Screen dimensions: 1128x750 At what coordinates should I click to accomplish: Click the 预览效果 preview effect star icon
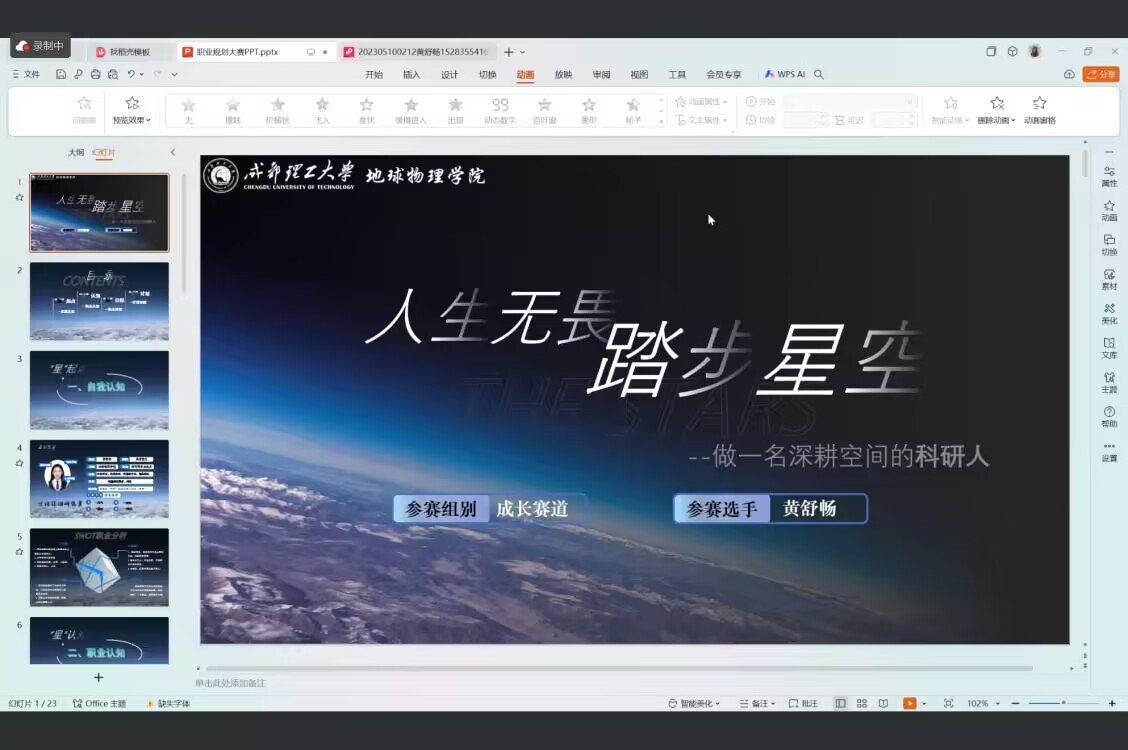tap(132, 103)
